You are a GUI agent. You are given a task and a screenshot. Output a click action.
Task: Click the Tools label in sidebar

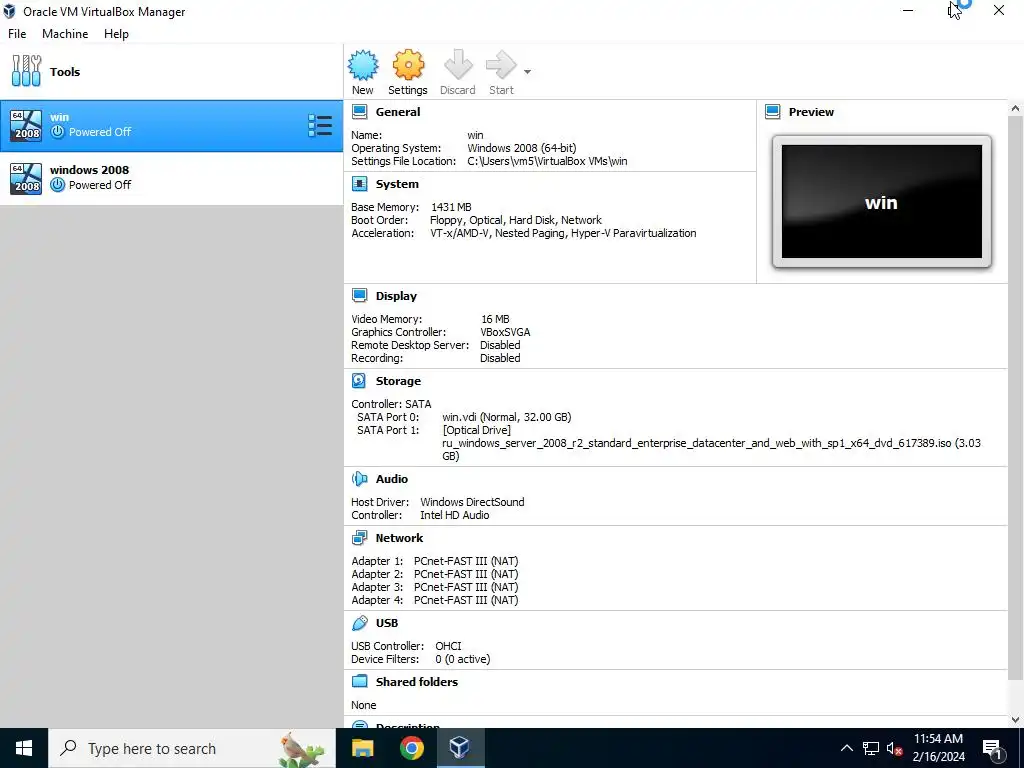[65, 72]
